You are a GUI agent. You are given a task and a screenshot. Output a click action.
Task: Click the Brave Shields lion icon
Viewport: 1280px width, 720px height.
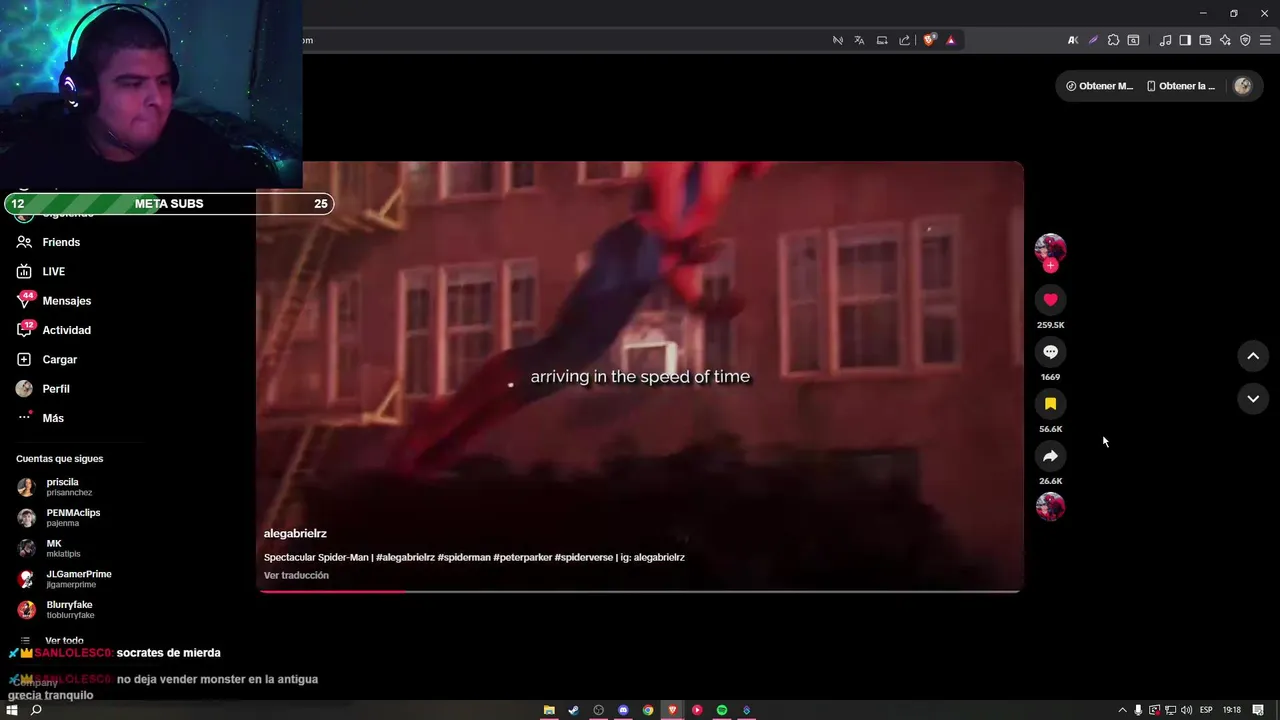point(930,40)
